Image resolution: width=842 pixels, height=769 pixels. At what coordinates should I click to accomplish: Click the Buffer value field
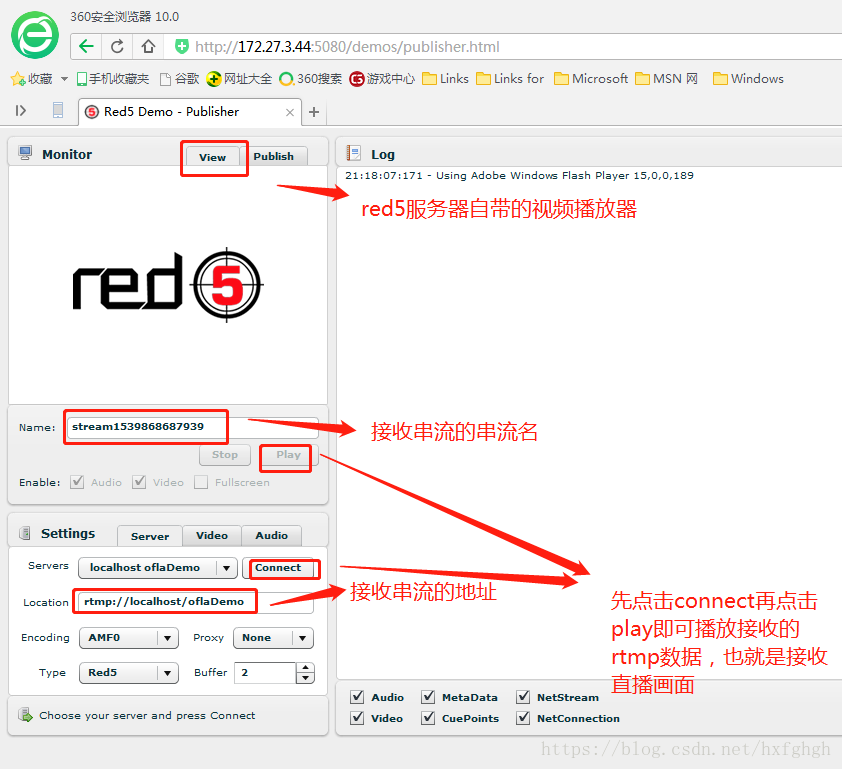coord(265,673)
